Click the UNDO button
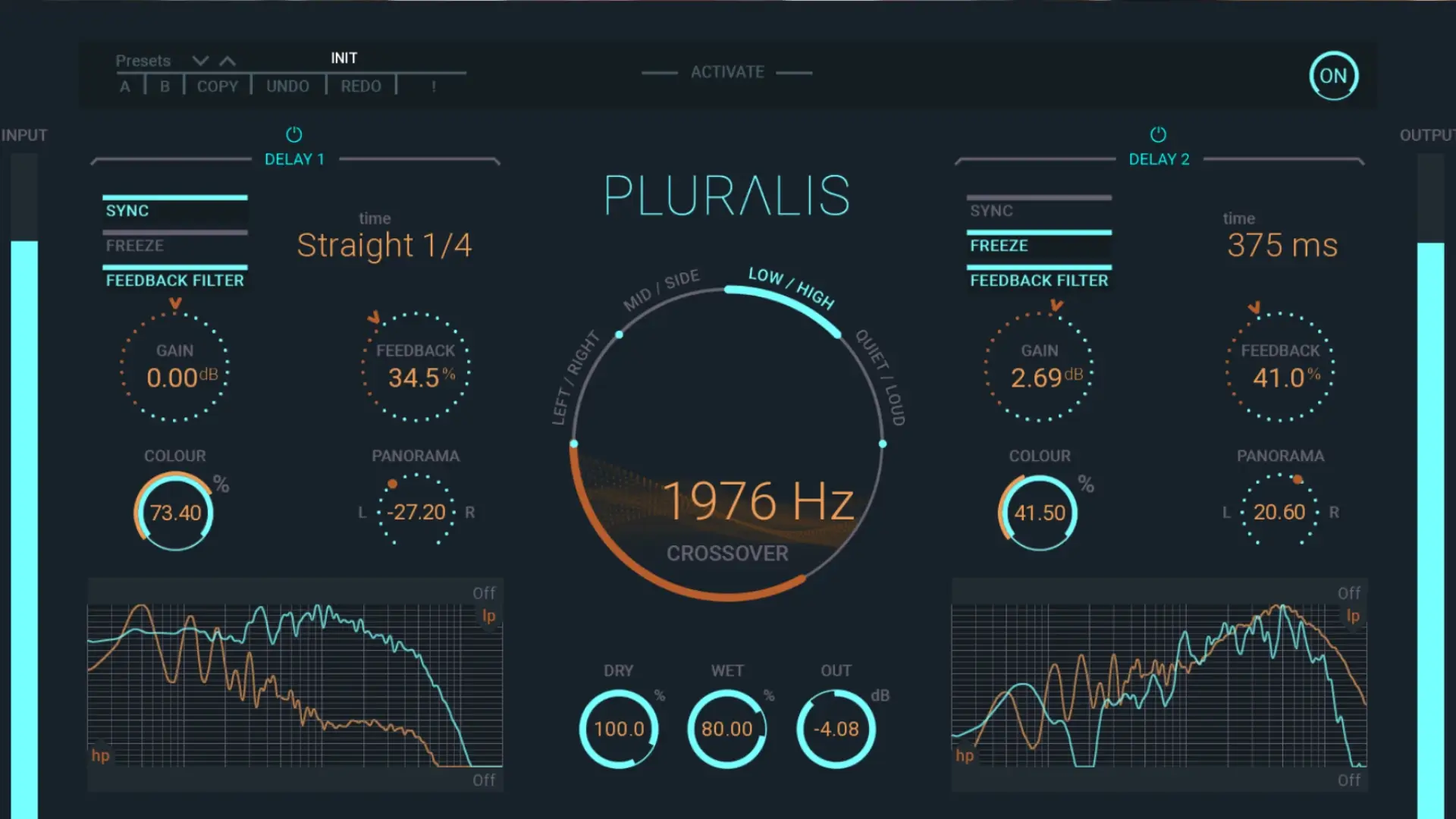This screenshot has width=1456, height=819. tap(287, 86)
